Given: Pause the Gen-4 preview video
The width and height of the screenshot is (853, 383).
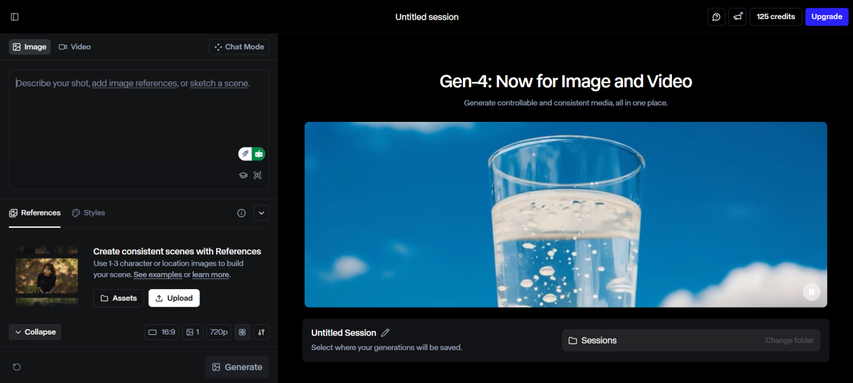Looking at the screenshot, I should [x=811, y=292].
